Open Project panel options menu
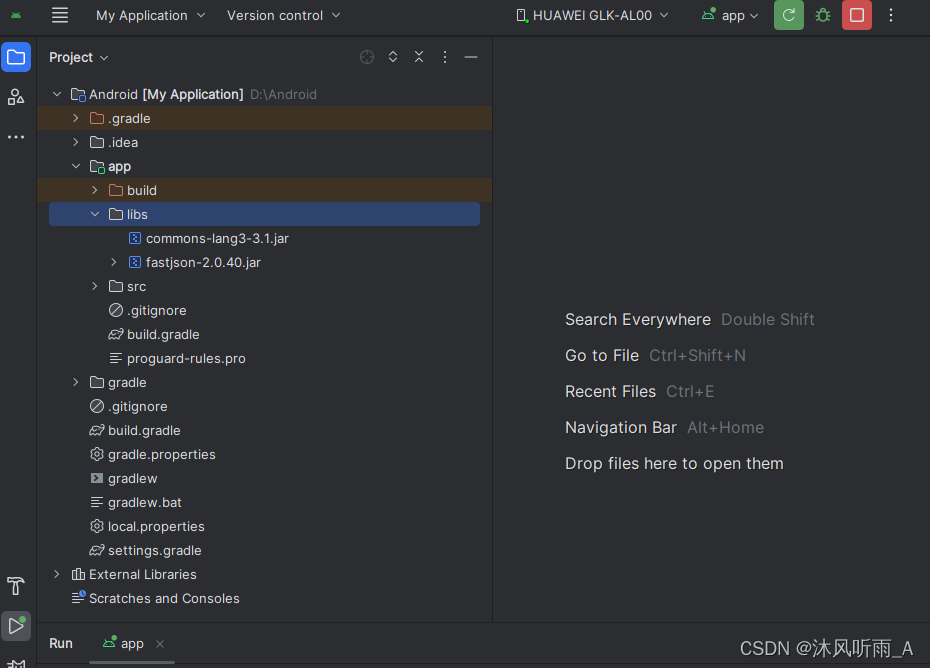 click(x=445, y=57)
